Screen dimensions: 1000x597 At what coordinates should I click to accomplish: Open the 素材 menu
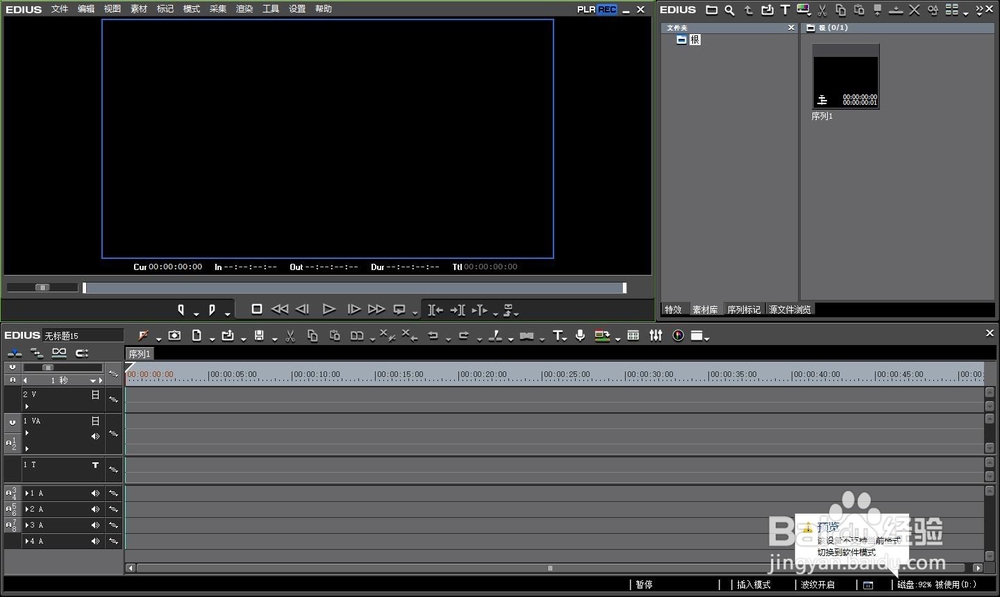click(x=138, y=9)
